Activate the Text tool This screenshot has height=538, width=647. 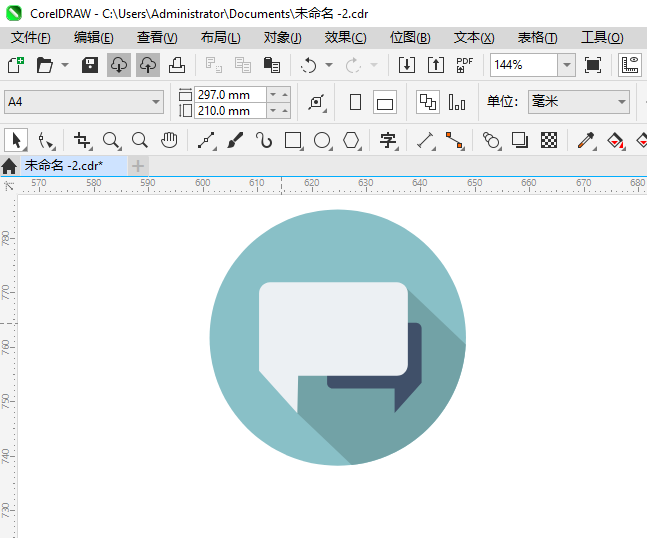pyautogui.click(x=388, y=140)
